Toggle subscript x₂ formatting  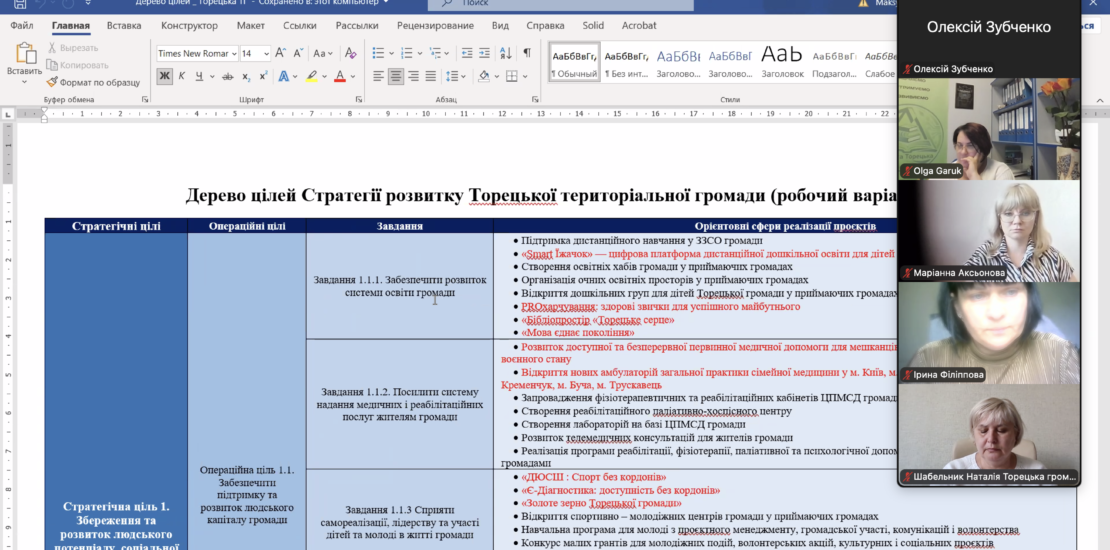[246, 76]
